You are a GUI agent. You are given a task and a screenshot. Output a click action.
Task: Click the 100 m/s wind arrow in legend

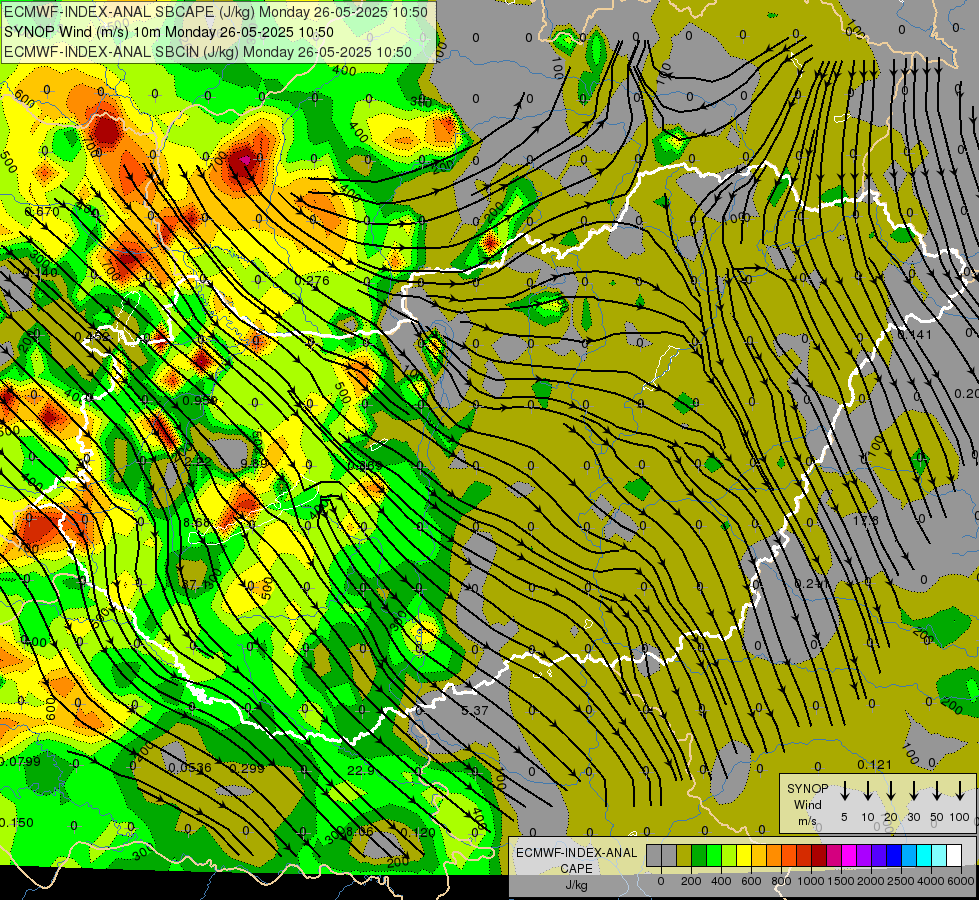960,791
